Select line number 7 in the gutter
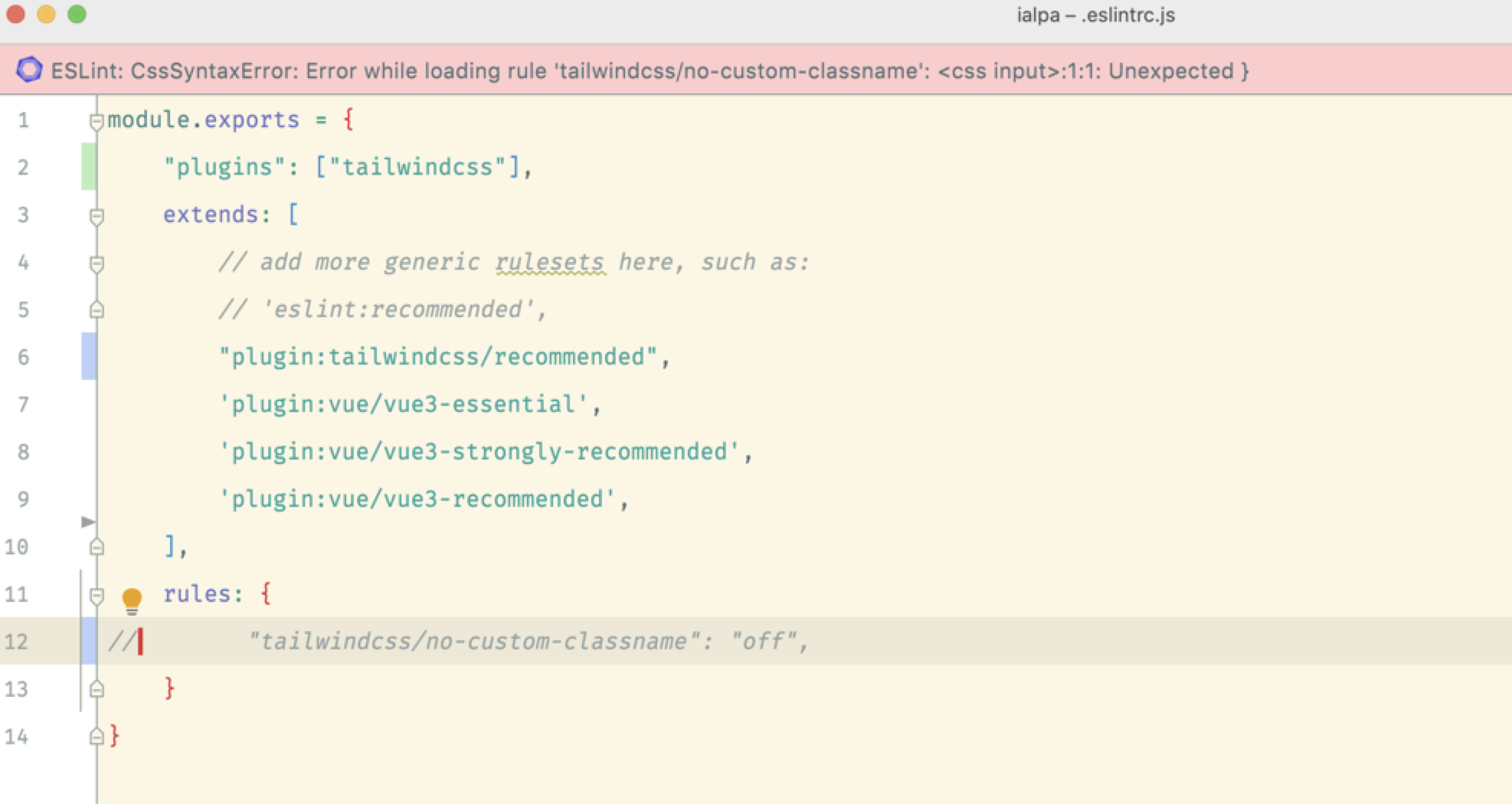This screenshot has height=804, width=1512. pos(24,404)
